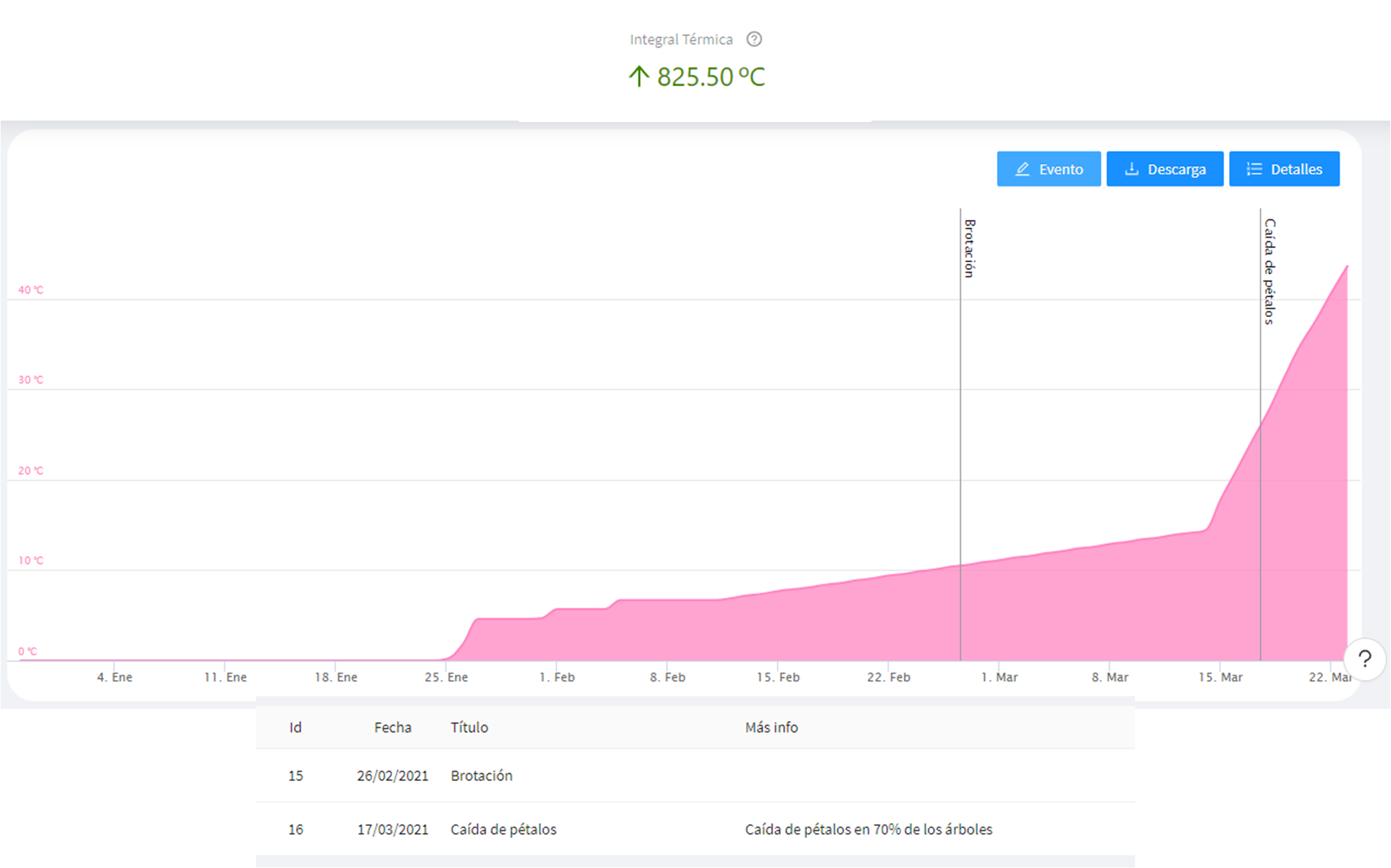1391x868 pixels.
Task: Click the list icon on Detalles button
Action: tap(1254, 169)
